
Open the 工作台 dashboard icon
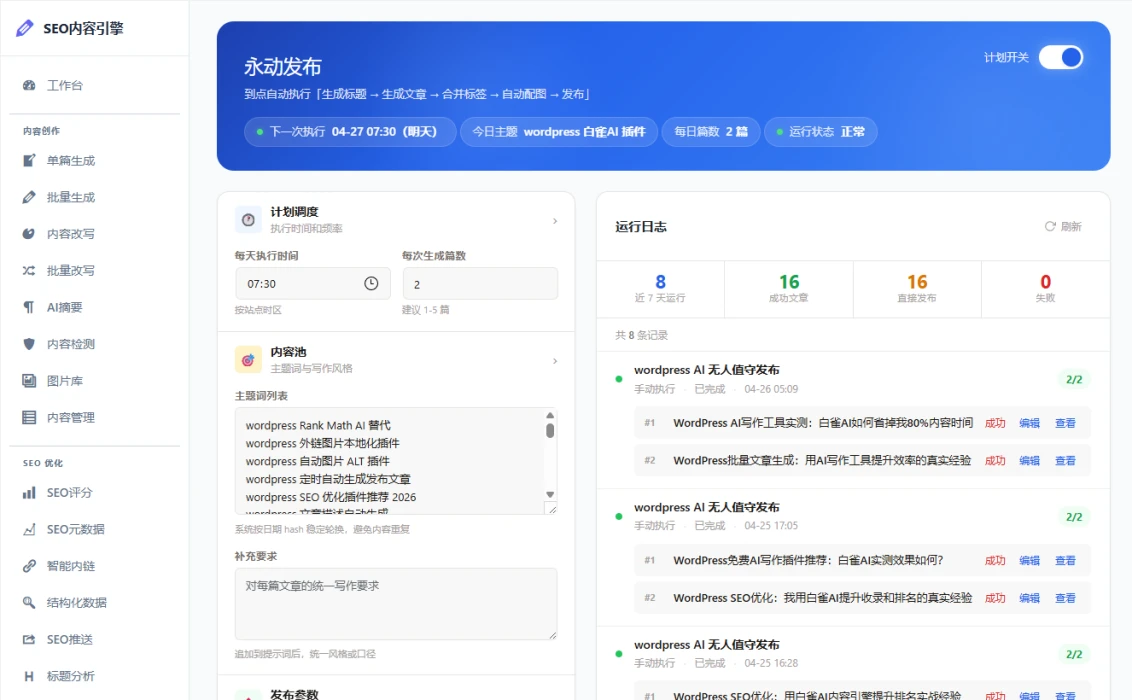click(29, 85)
